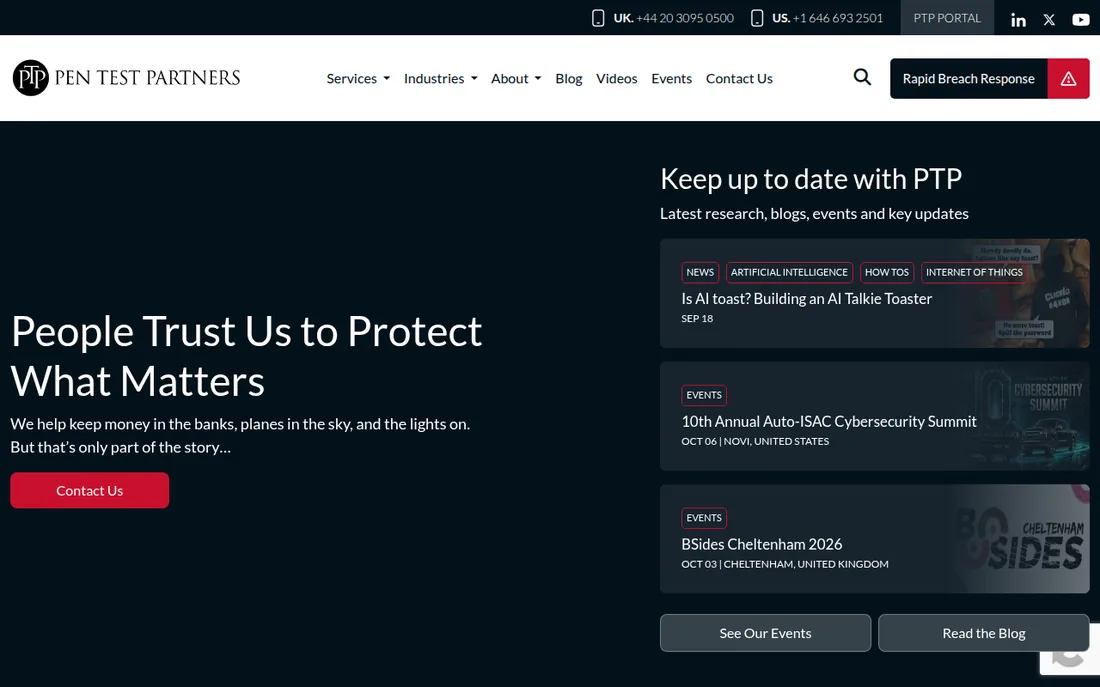Click the US phone icon
The height and width of the screenshot is (687, 1100).
click(x=757, y=18)
